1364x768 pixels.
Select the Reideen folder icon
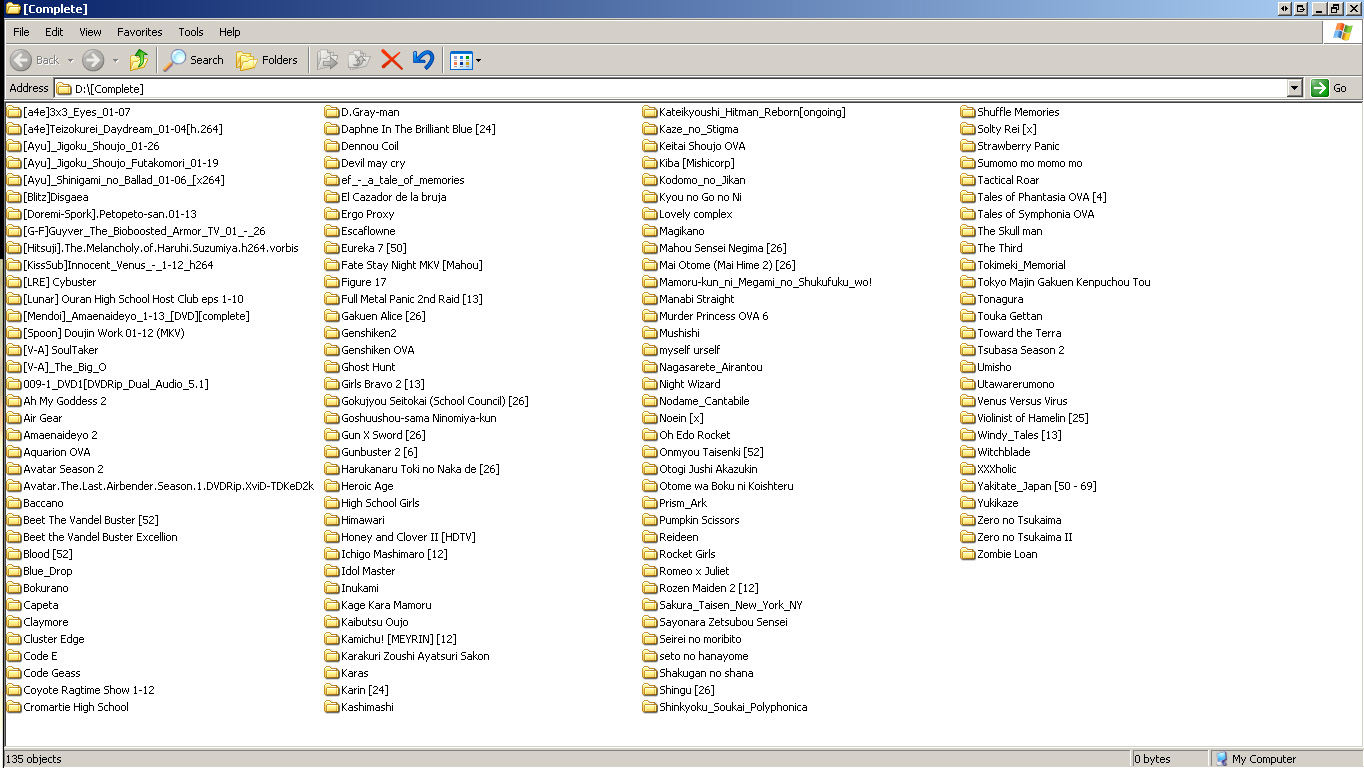pos(650,537)
